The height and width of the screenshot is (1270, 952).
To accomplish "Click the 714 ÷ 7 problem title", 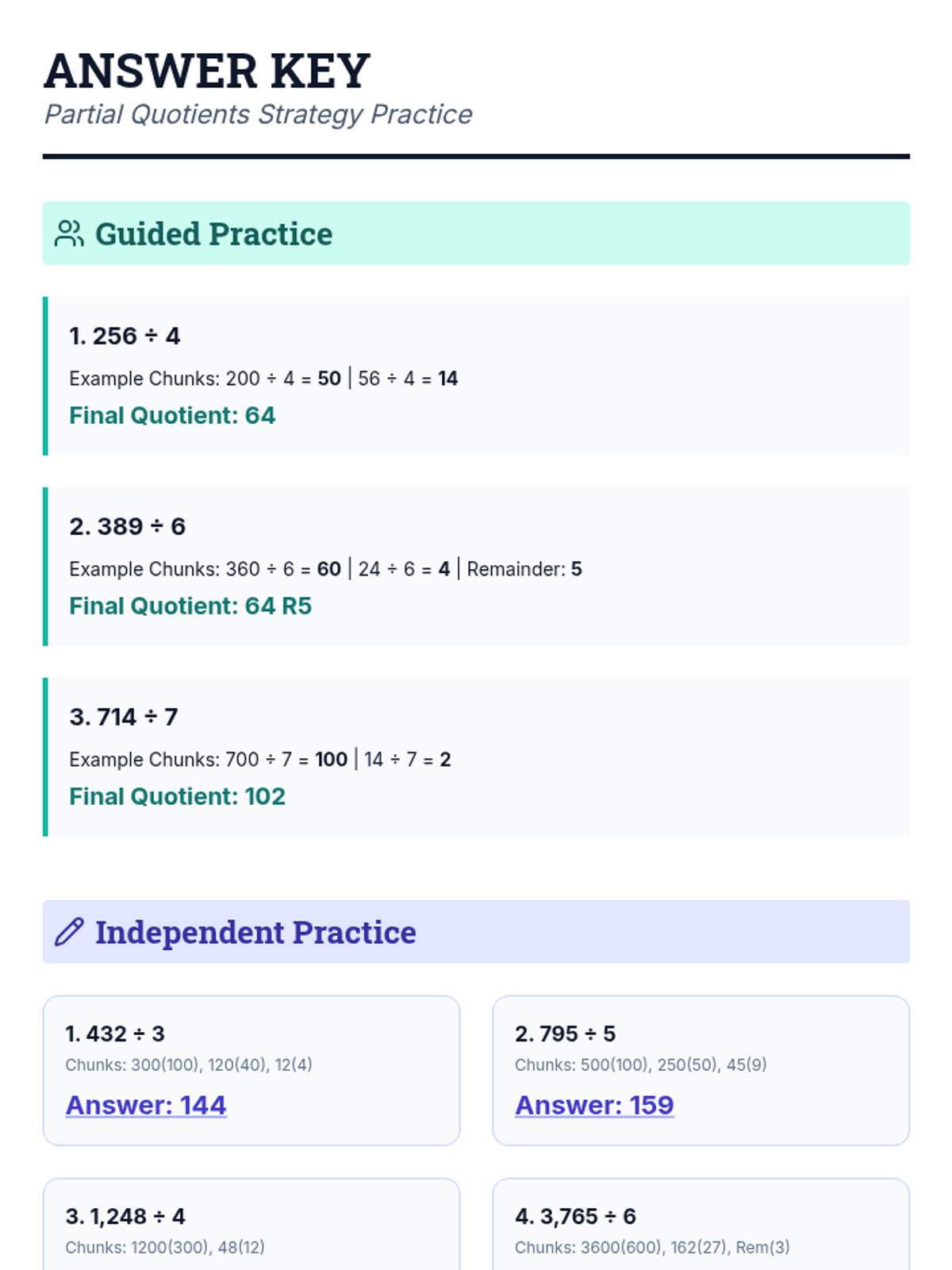I will (x=124, y=717).
